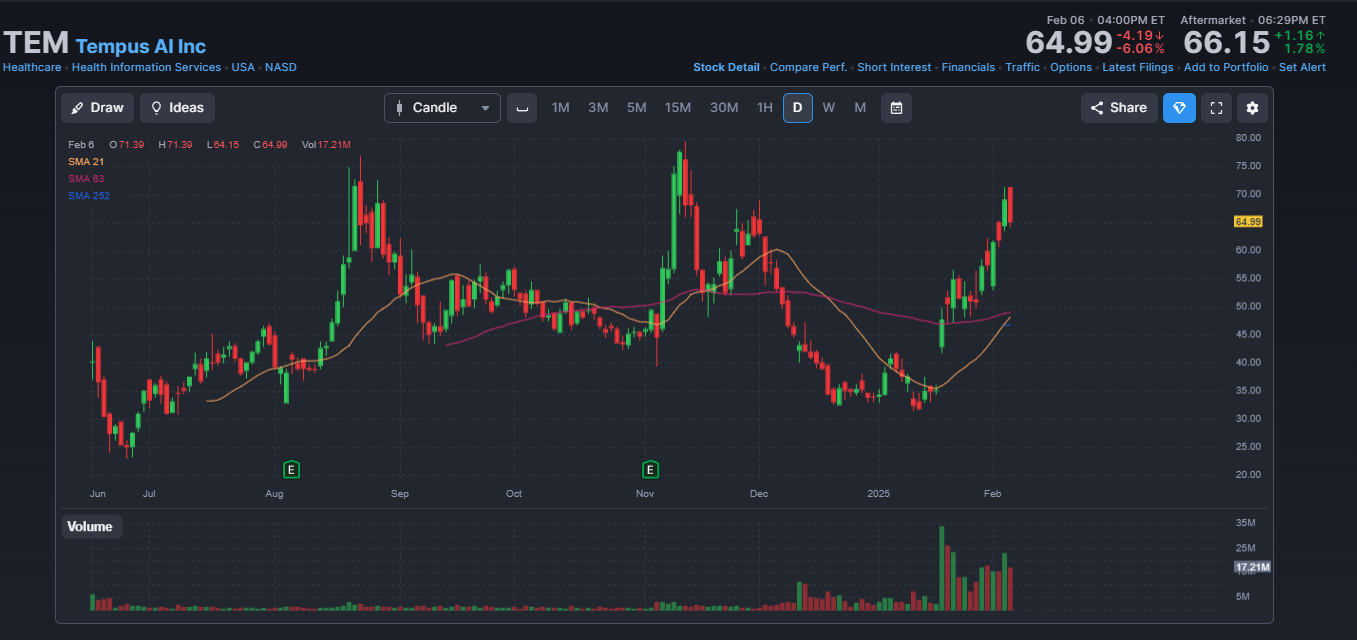
Task: Click the Volume pane label
Action: (x=90, y=526)
